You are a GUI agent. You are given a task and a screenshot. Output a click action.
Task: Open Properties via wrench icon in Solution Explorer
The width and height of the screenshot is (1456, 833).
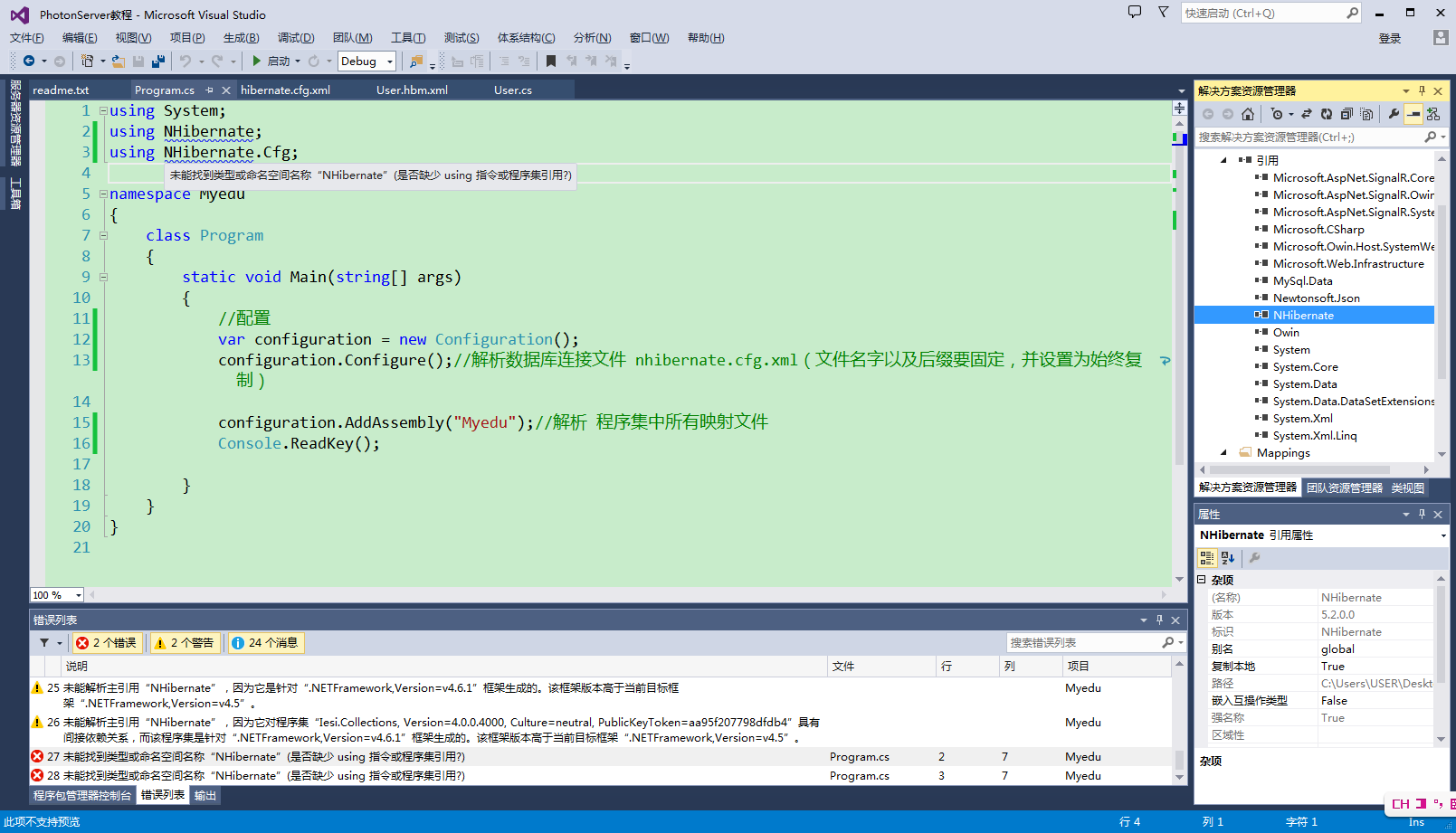[1394, 114]
